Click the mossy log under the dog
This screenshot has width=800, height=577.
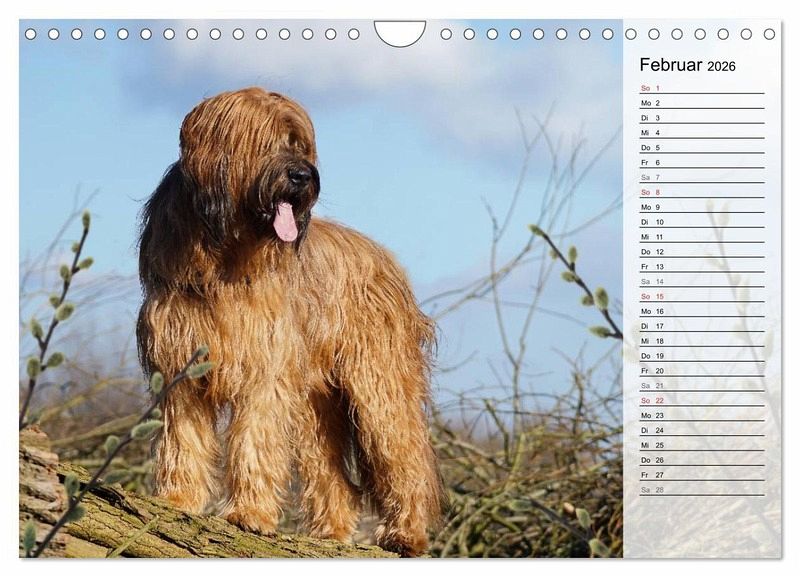[120, 515]
